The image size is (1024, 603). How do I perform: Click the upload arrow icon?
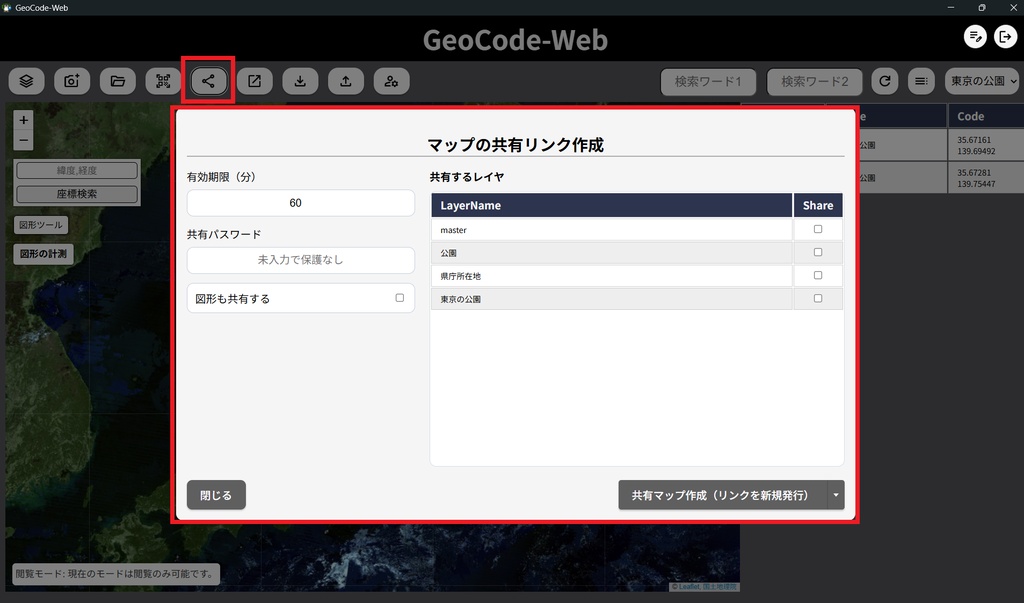coord(346,81)
